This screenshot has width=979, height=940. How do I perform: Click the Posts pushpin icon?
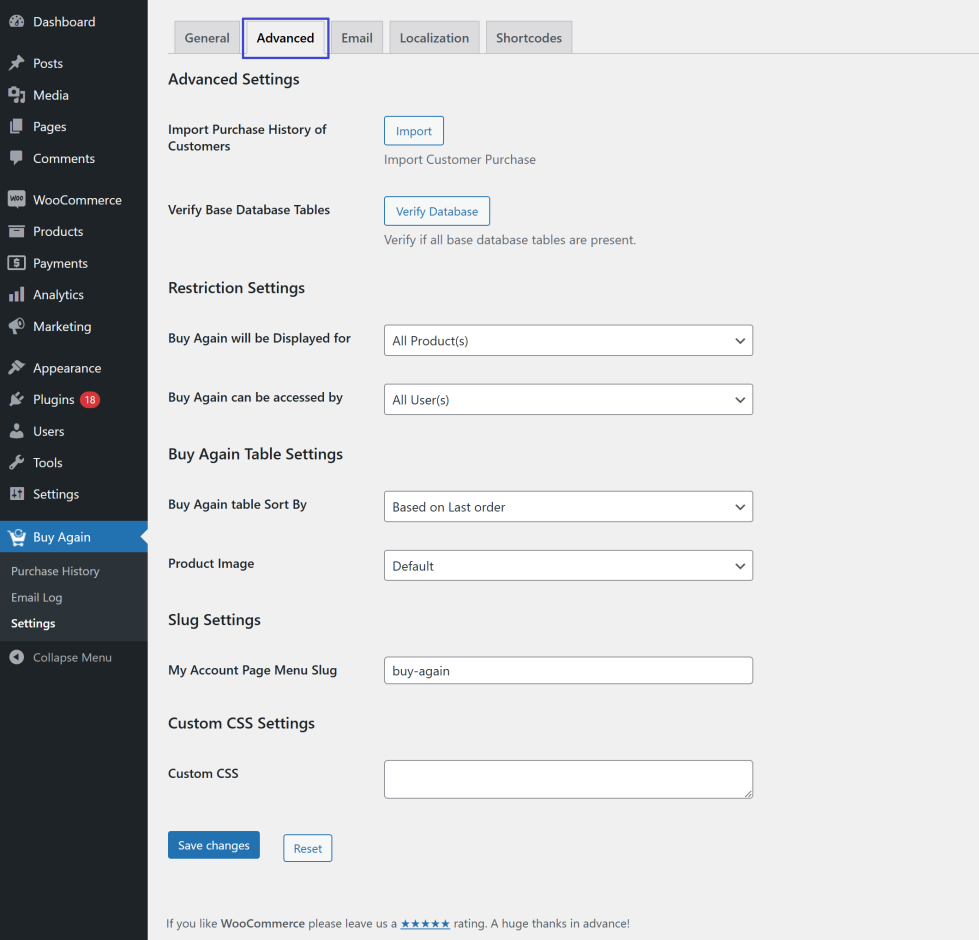16,63
